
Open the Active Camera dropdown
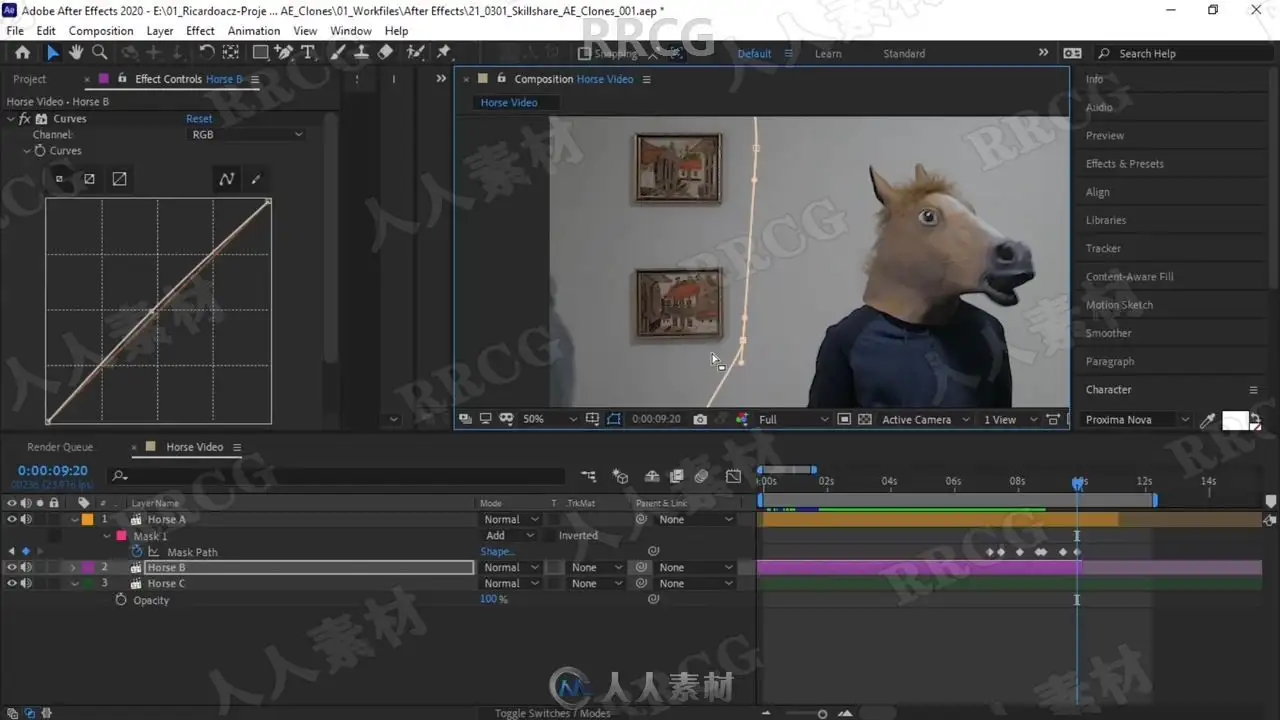925,420
